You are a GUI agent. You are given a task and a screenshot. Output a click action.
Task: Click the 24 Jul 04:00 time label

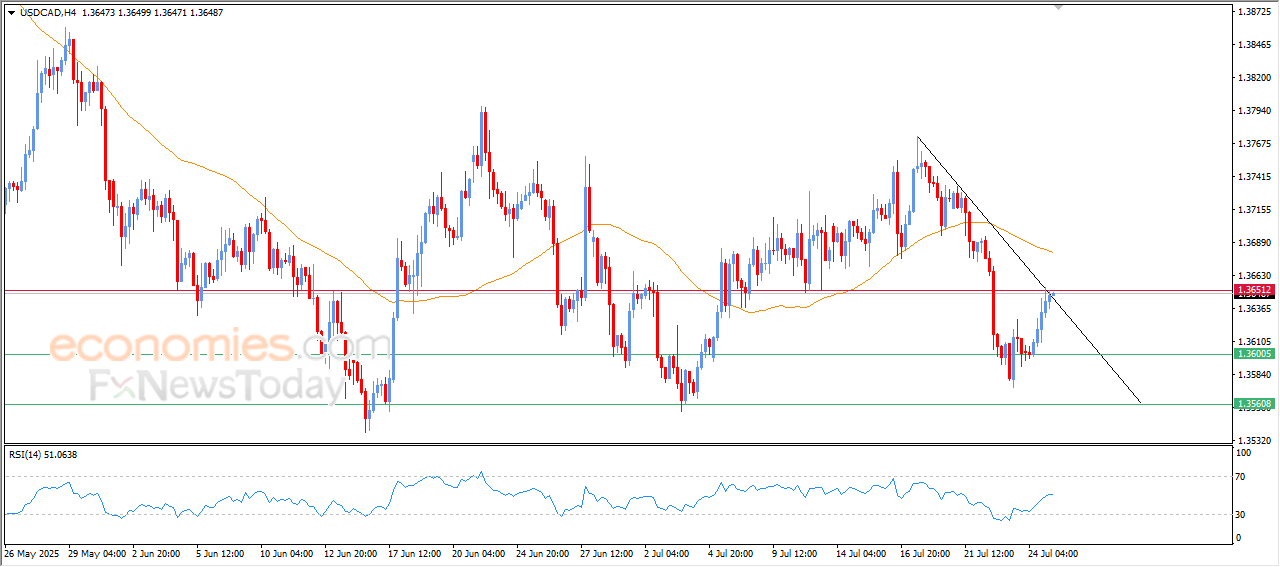[1053, 553]
